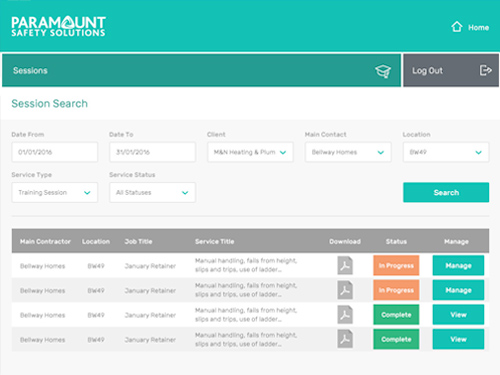The height and width of the screenshot is (375, 500).
Task: Click the Session Search heading
Action: click(x=50, y=103)
